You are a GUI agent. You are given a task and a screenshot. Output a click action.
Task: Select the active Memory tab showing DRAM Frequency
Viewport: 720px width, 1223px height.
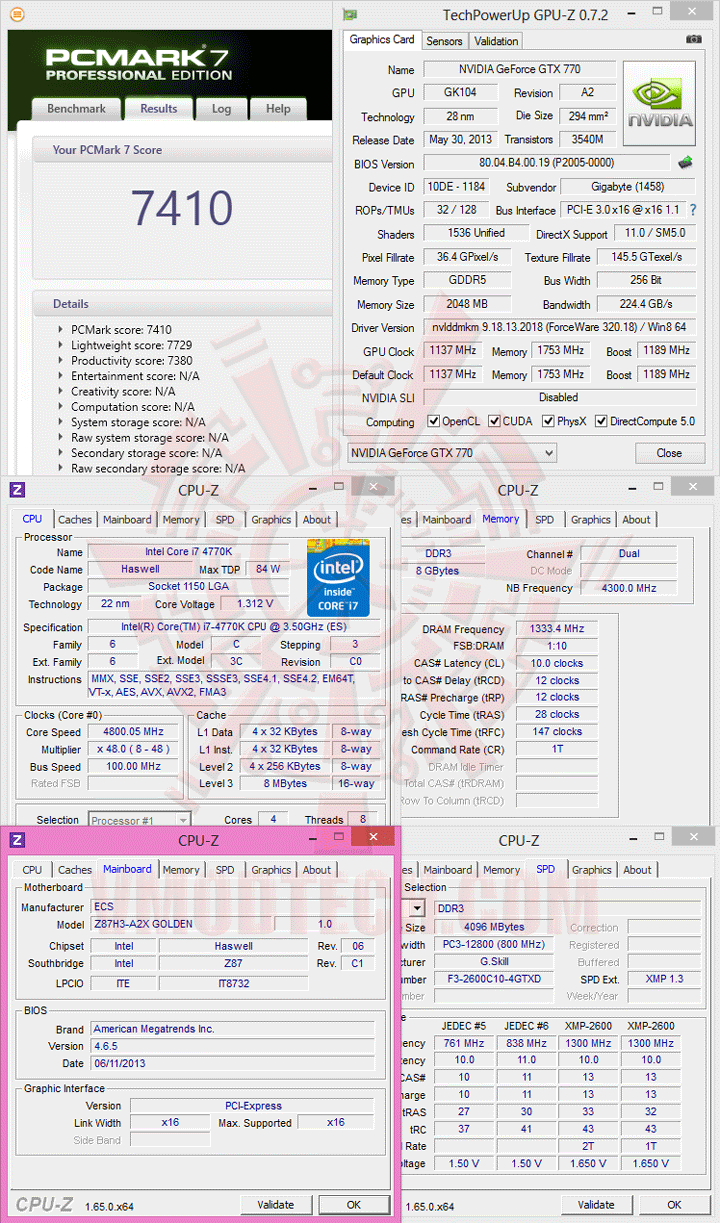500,519
